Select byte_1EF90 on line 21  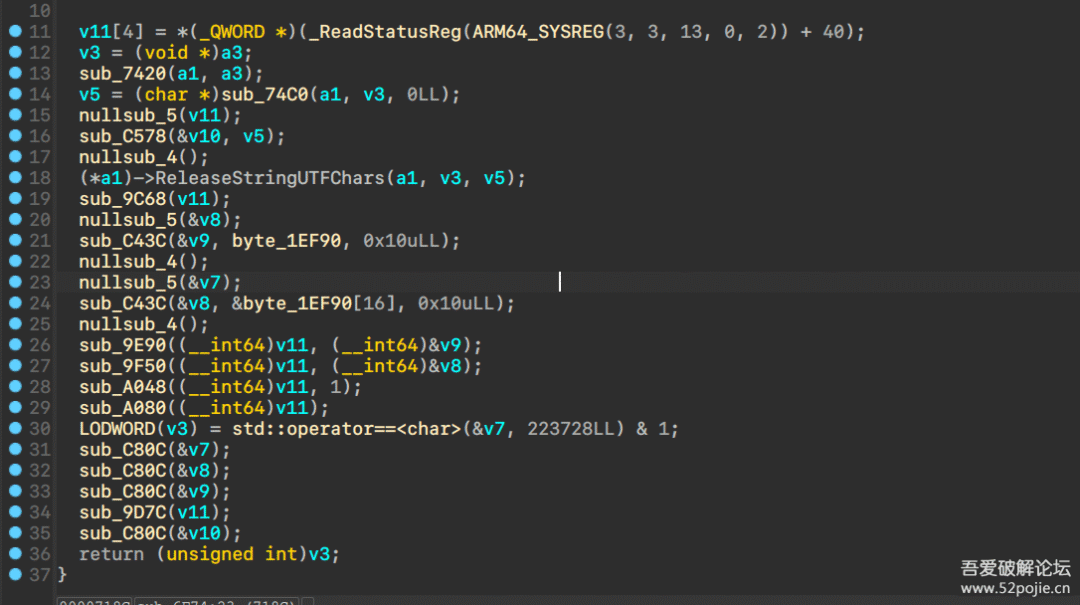pyautogui.click(x=286, y=240)
